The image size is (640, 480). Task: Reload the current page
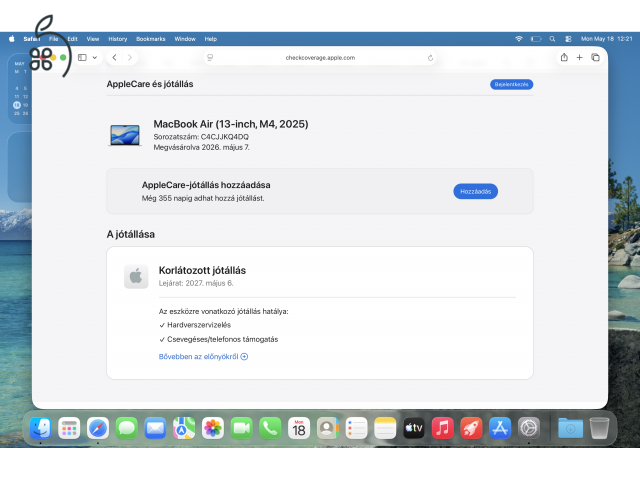pos(430,58)
